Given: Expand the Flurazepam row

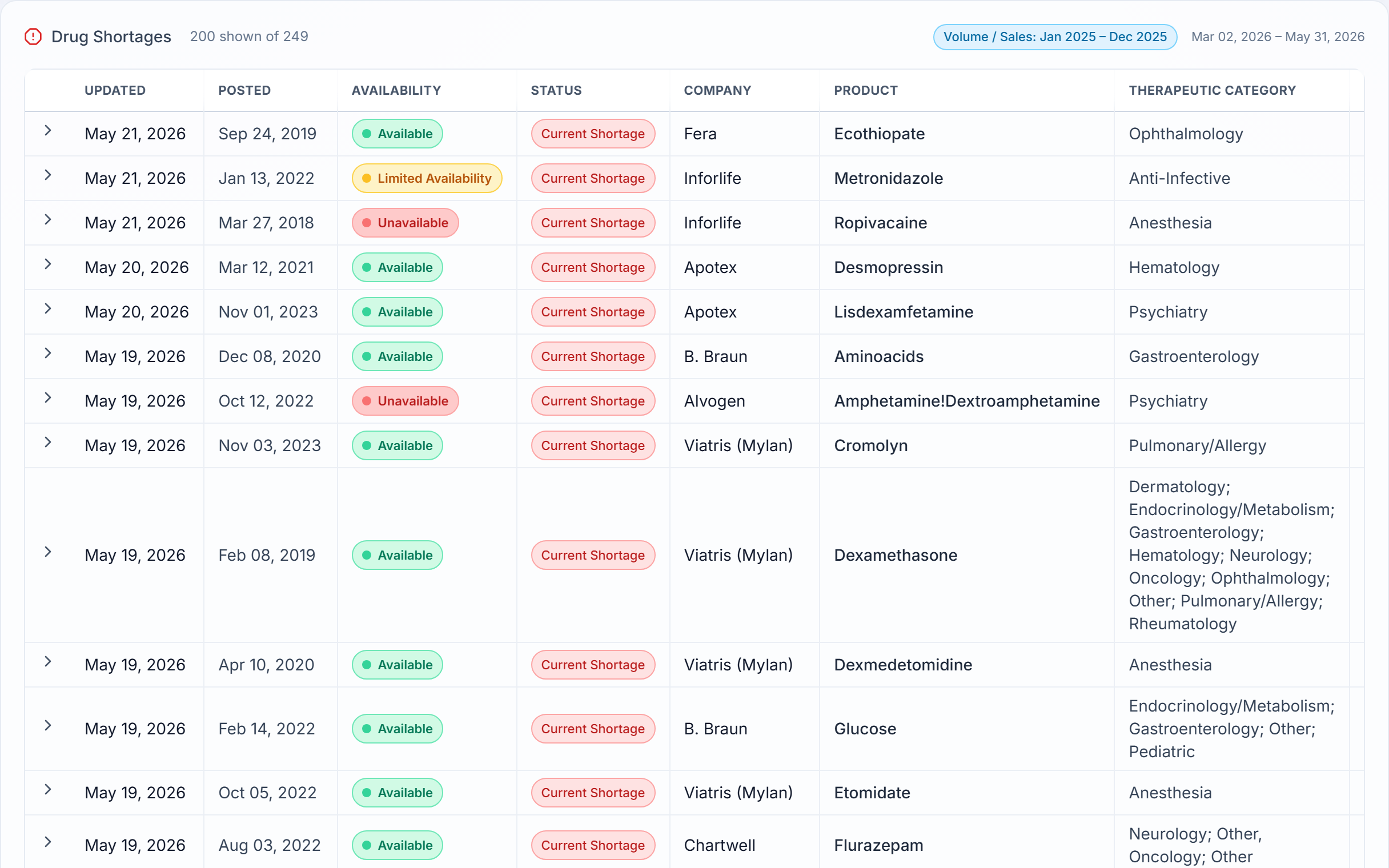Looking at the screenshot, I should click(x=48, y=842).
